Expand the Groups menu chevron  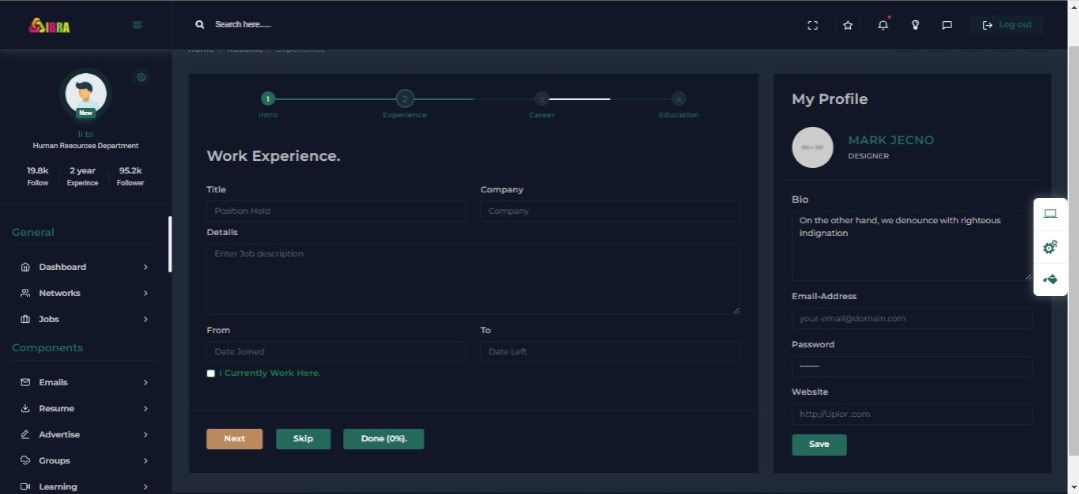[x=145, y=461]
